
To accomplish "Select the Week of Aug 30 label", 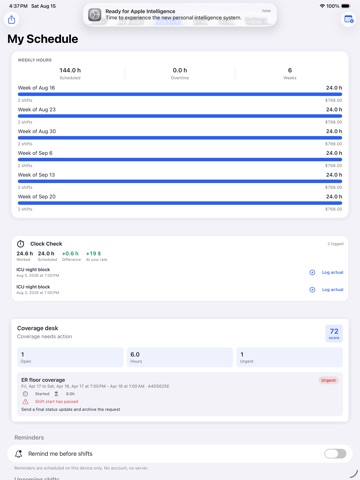I will point(37,131).
